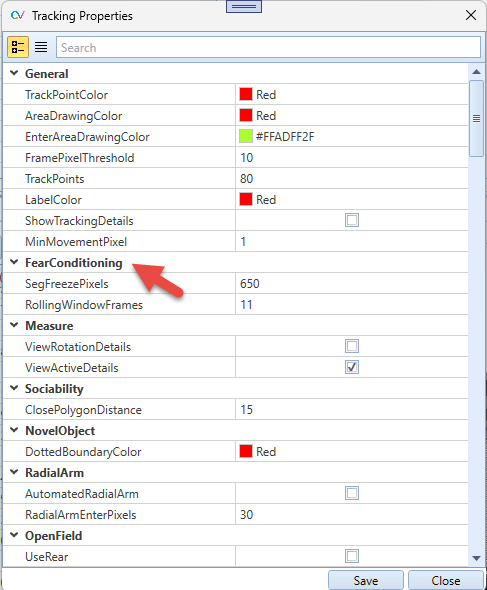The image size is (487, 590).
Task: Edit RadialArmEnterPixels value 30
Action: pyautogui.click(x=352, y=515)
